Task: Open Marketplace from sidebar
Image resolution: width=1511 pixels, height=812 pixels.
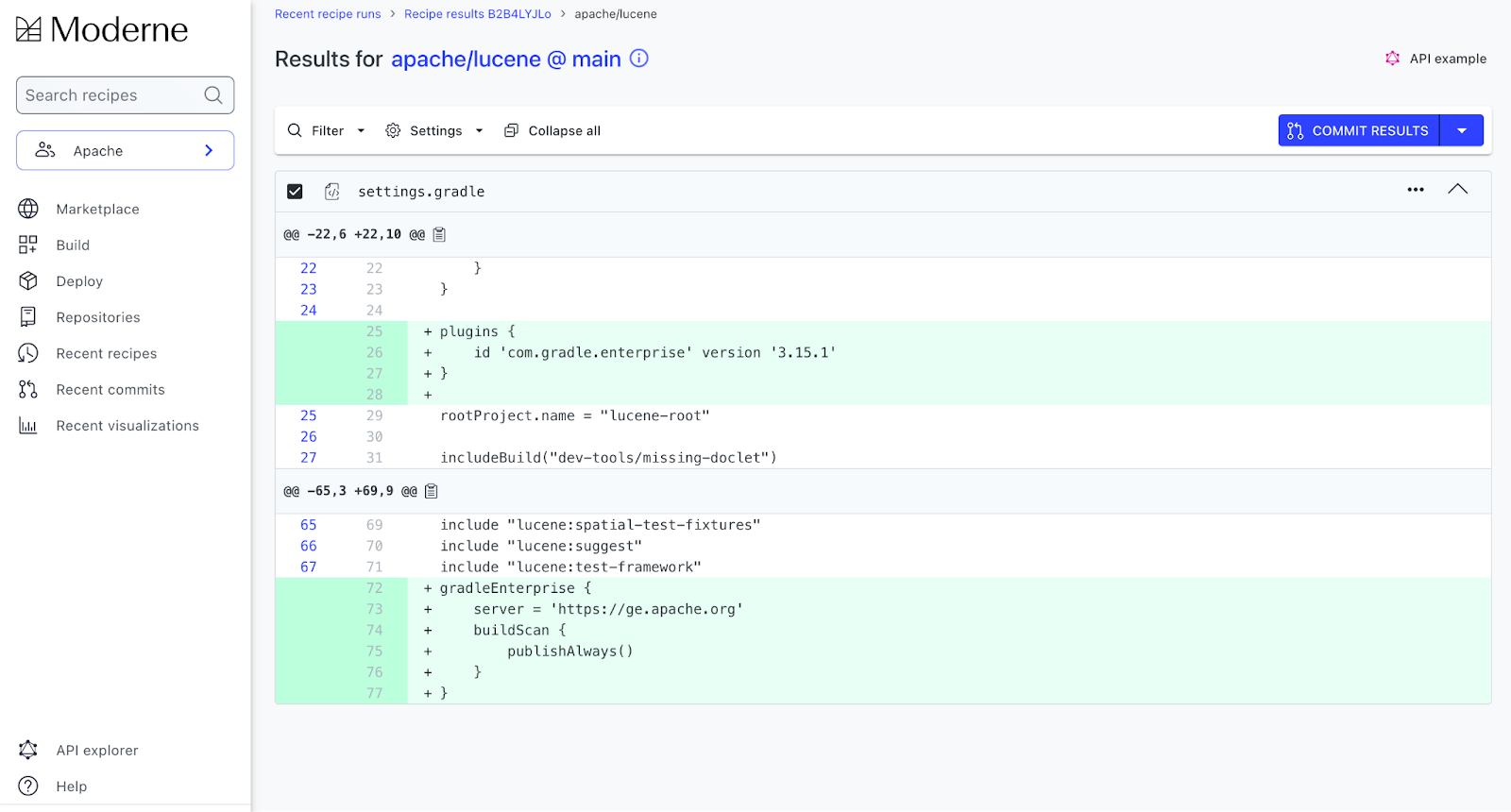Action: click(x=97, y=209)
